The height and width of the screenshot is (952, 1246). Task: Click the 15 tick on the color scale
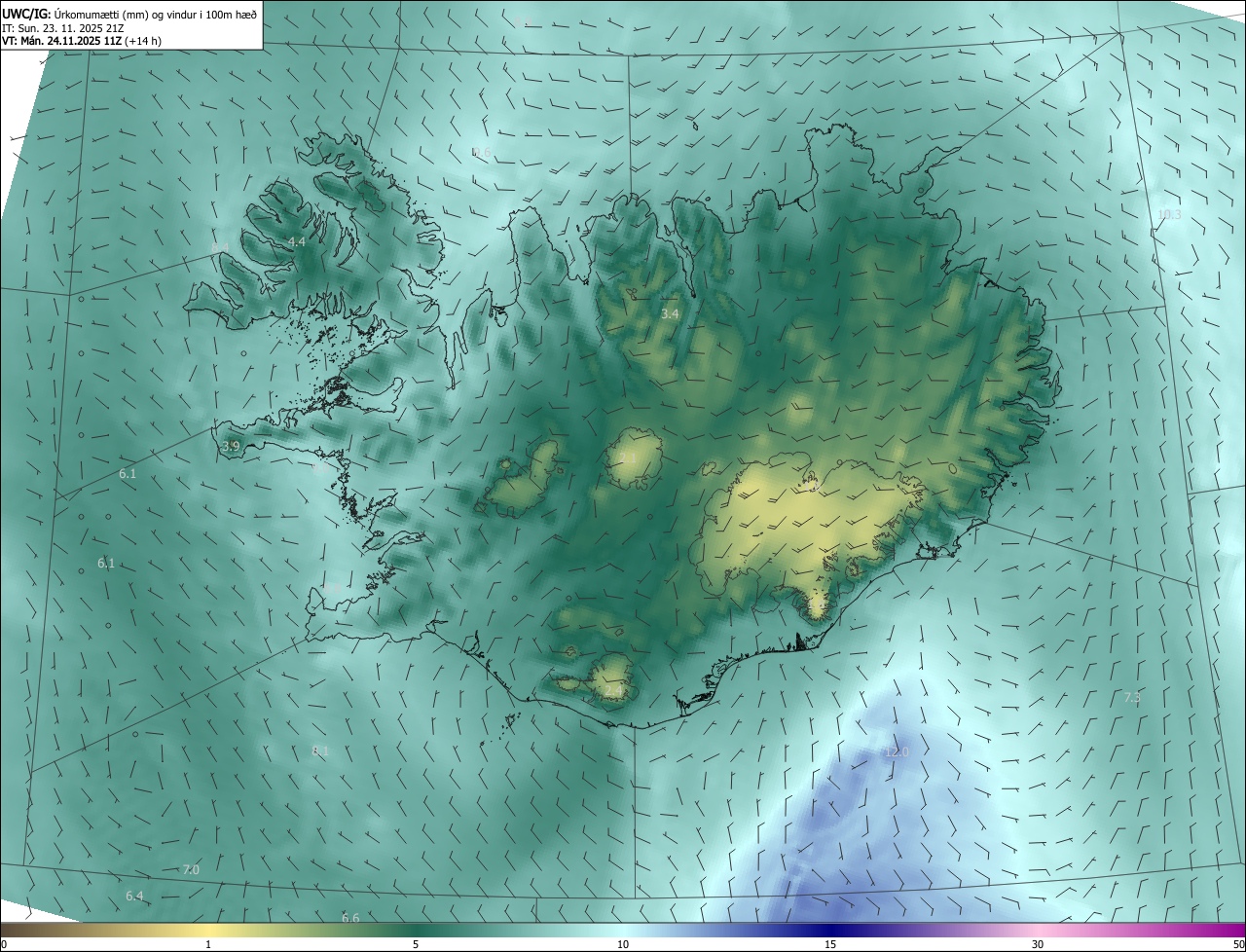(830, 945)
